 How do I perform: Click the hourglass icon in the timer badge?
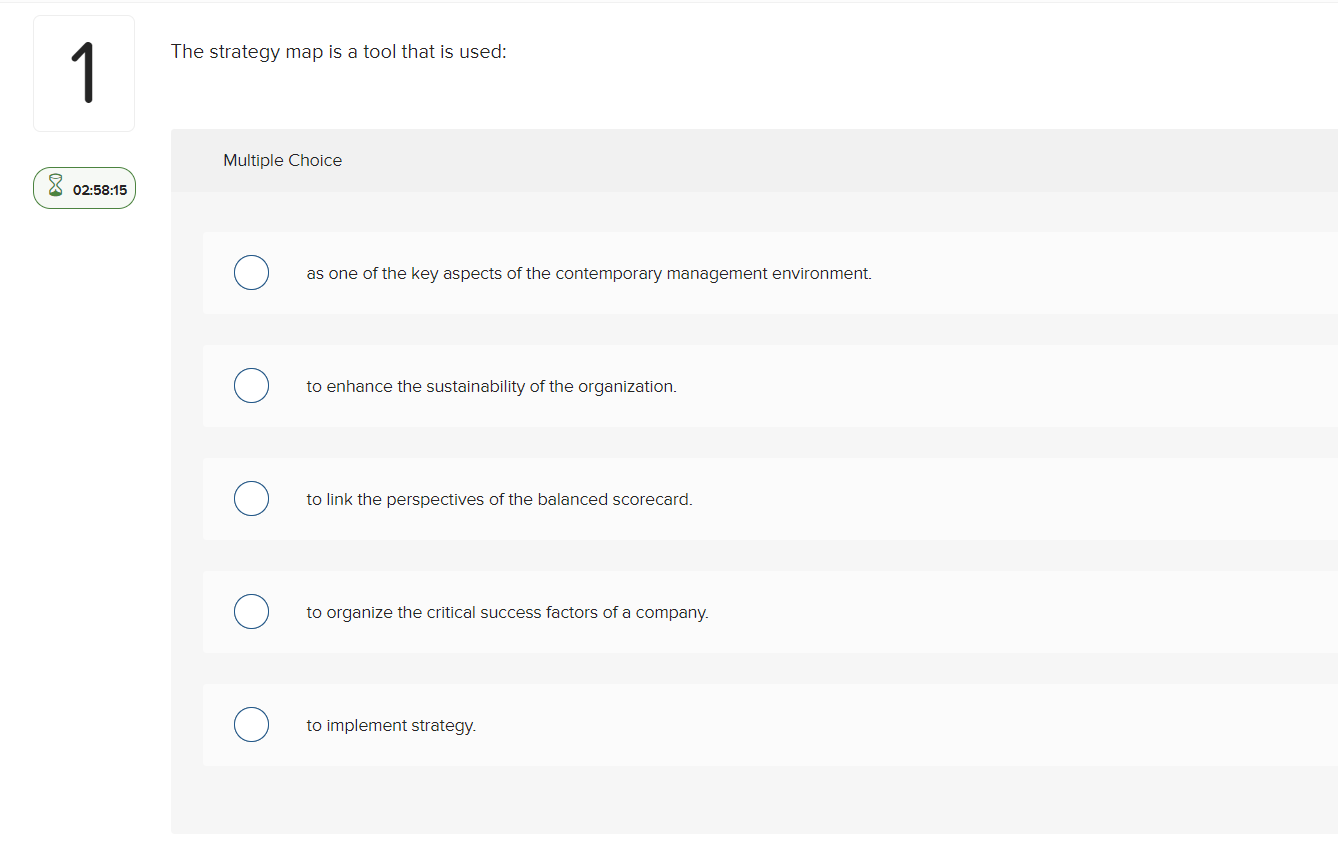pyautogui.click(x=55, y=186)
